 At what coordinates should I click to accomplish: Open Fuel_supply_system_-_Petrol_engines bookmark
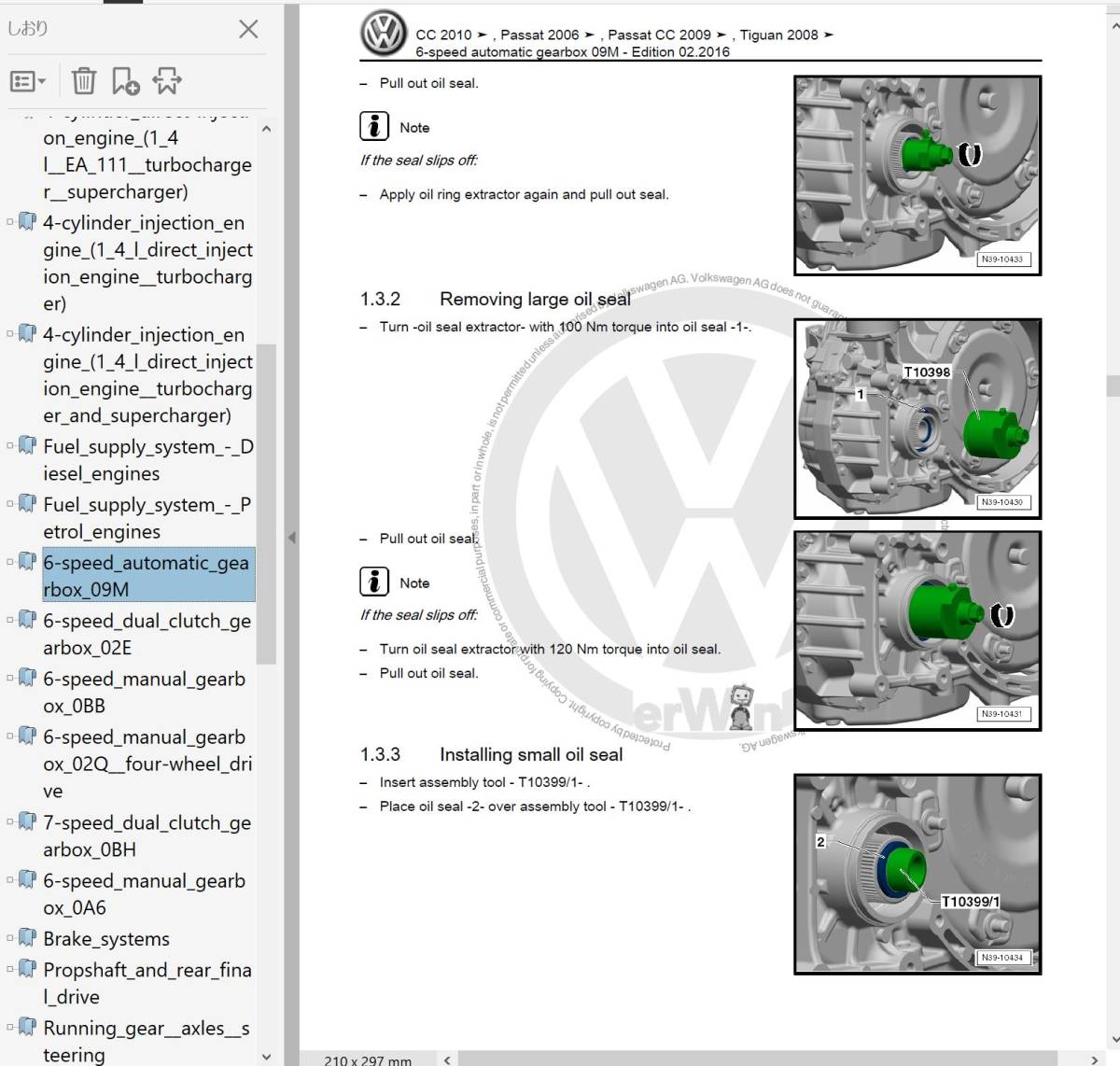[x=147, y=518]
